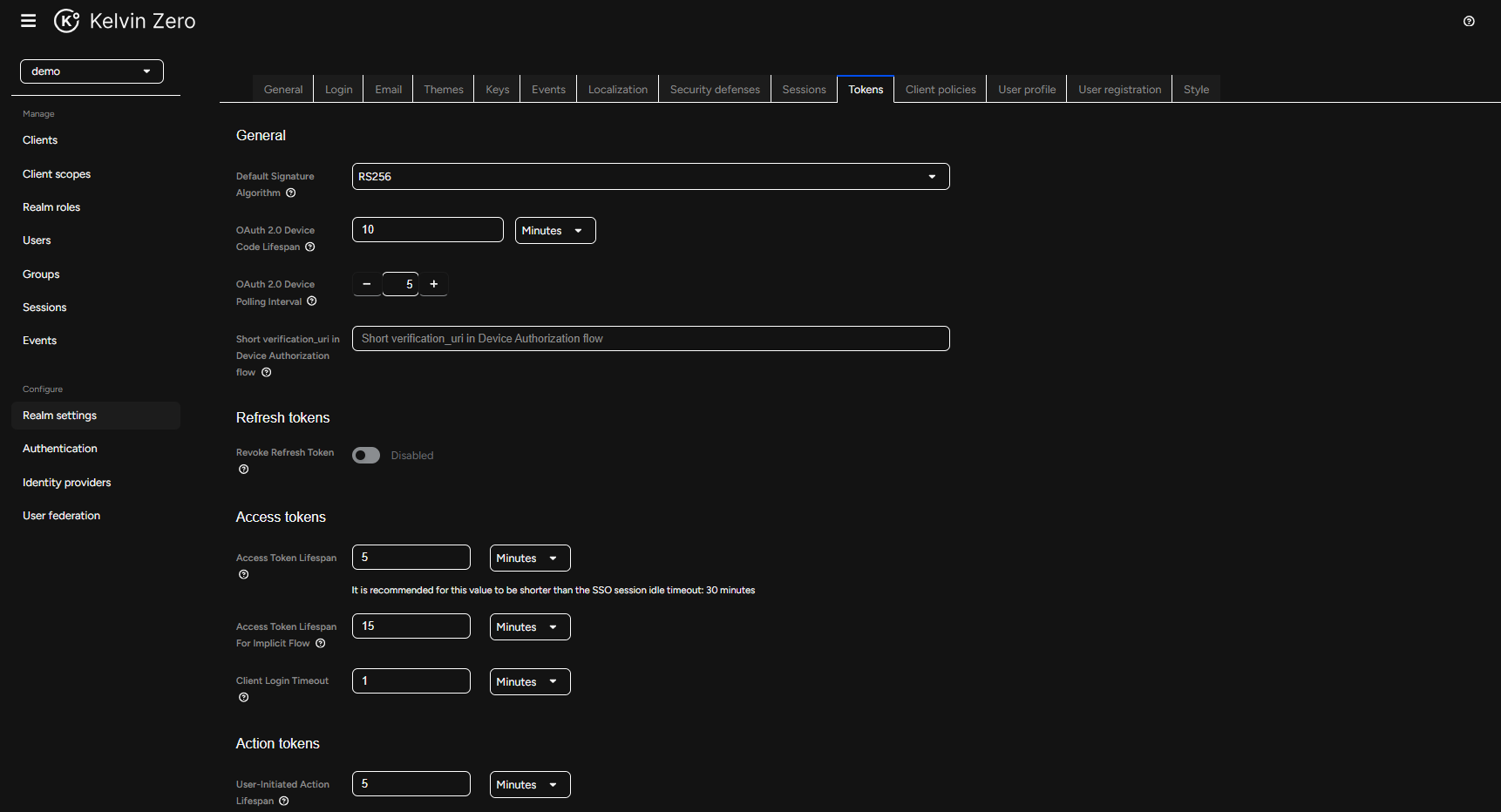Switch to the Sessions tab
1501x812 pixels.
tap(803, 88)
